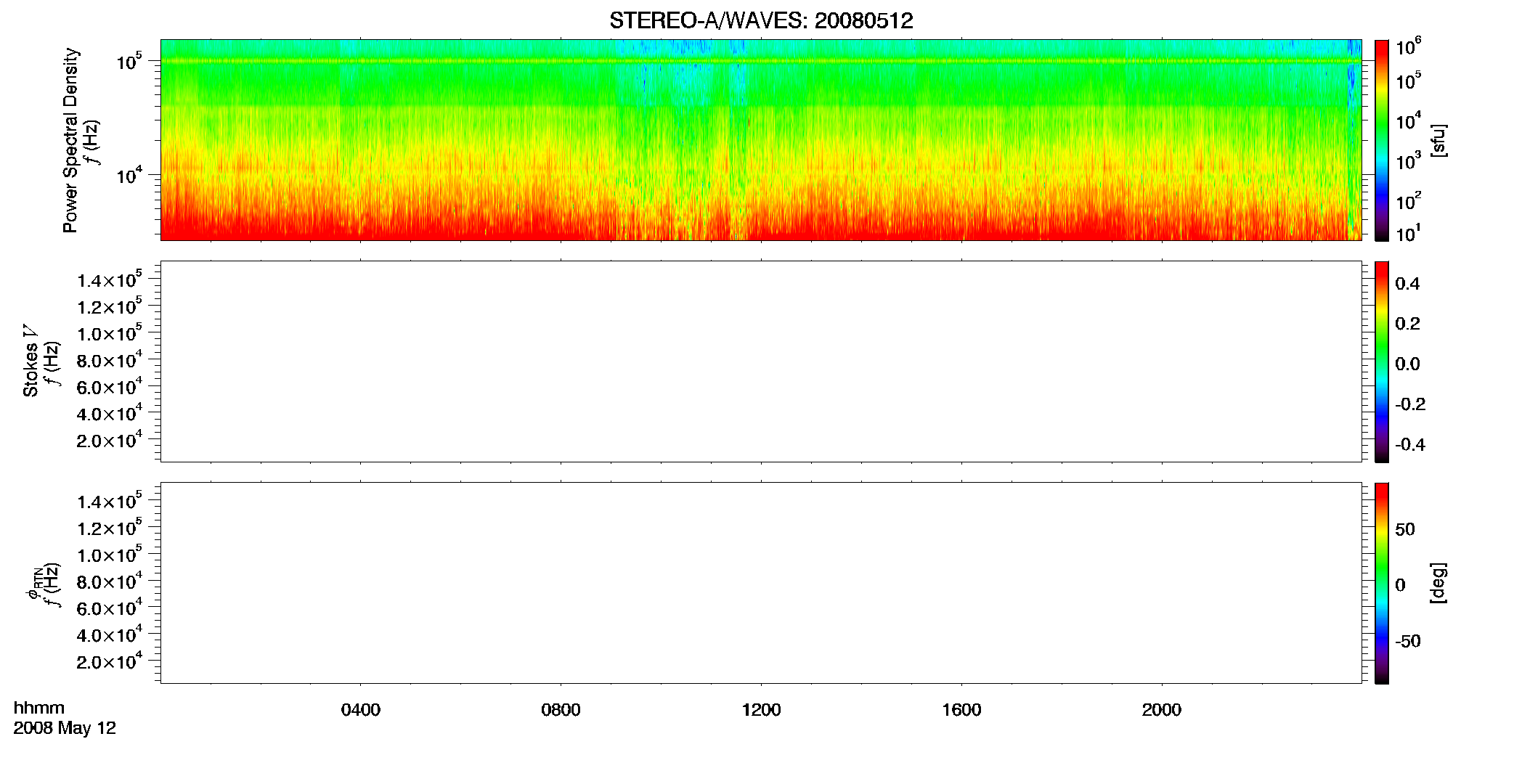Click the 1600 time axis label
1522x784 pixels.
[961, 710]
